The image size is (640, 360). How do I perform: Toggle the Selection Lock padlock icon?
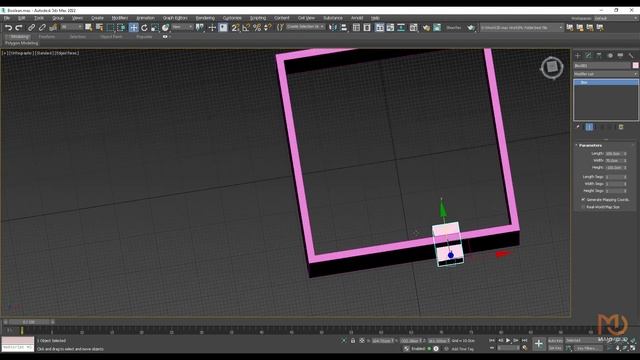click(353, 340)
